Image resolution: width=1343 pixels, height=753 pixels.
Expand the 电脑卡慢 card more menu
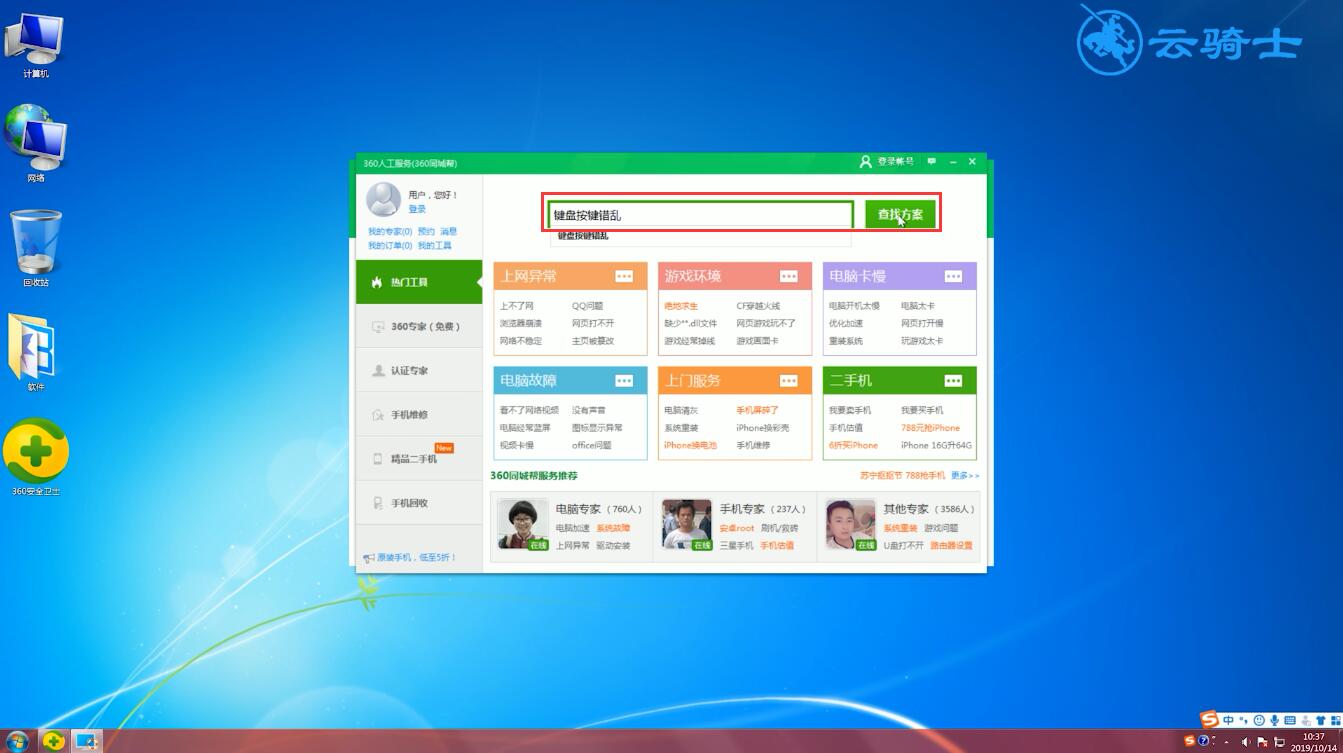click(x=953, y=276)
